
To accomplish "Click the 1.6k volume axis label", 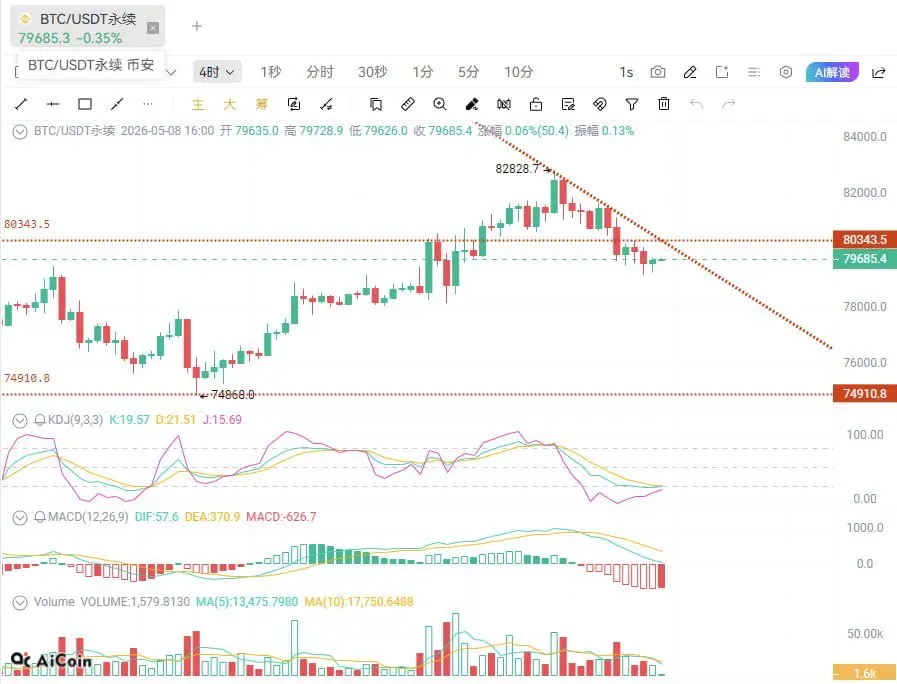I will (x=864, y=673).
